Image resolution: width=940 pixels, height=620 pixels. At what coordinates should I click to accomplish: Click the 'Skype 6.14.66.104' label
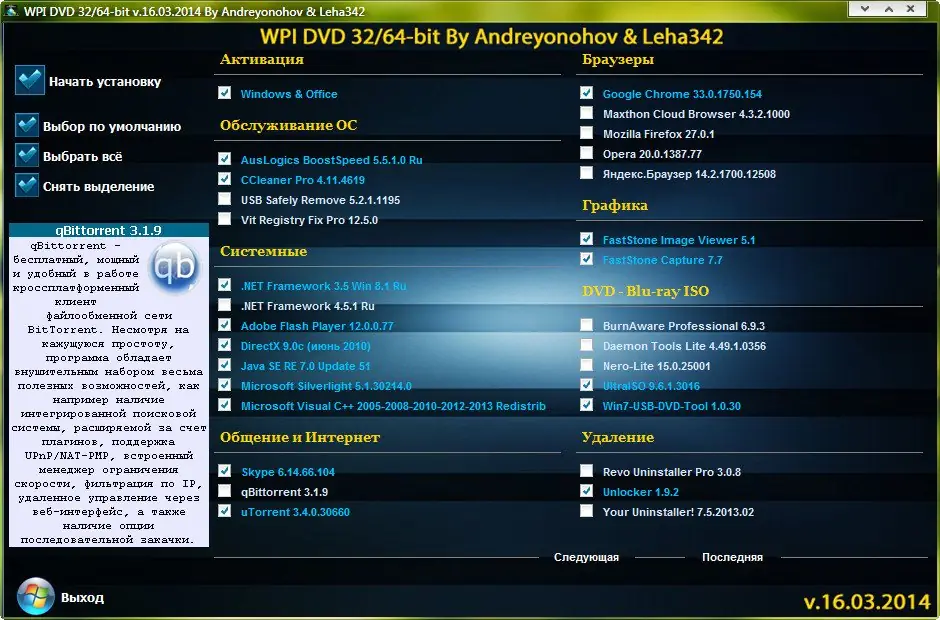[288, 472]
